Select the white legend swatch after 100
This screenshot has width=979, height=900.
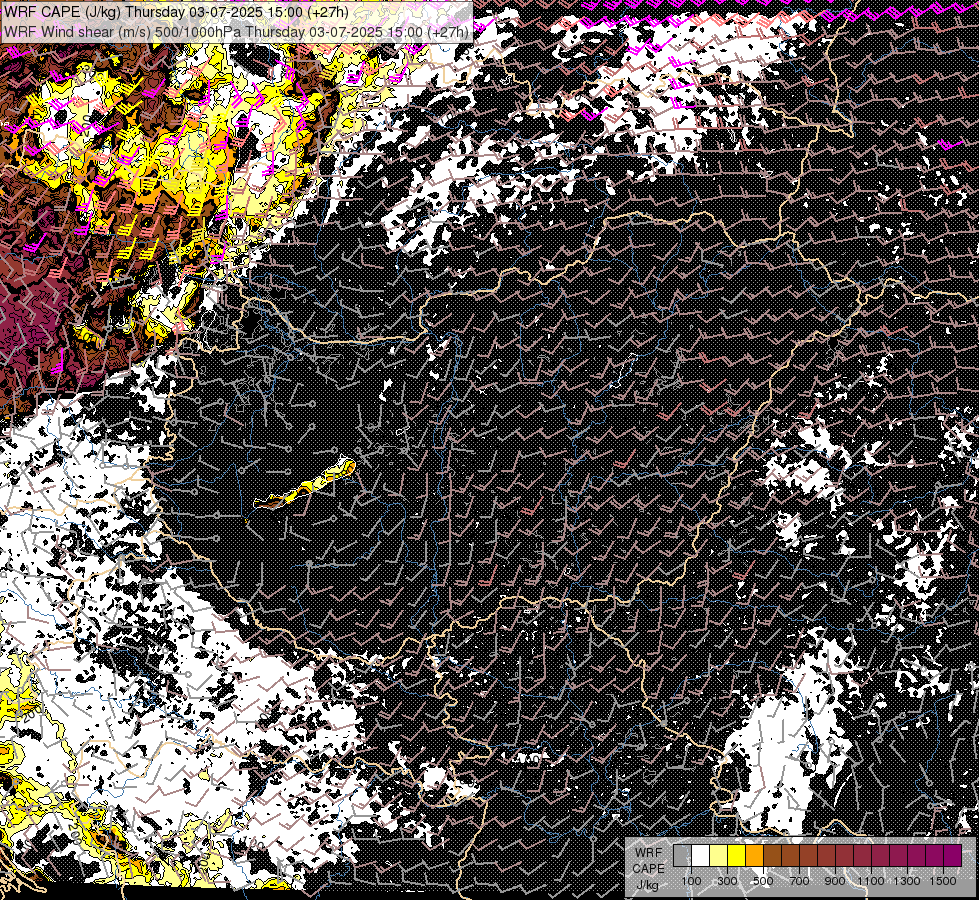click(701, 856)
